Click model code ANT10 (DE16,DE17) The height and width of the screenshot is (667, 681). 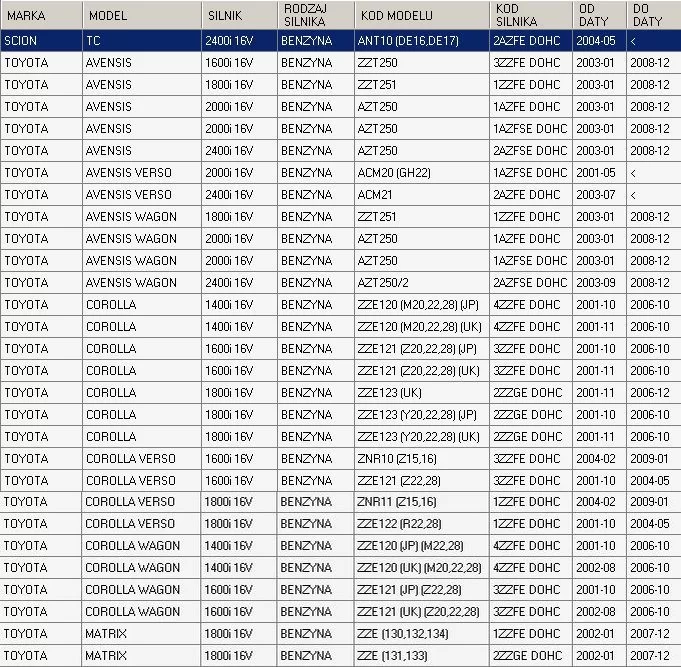point(422,41)
